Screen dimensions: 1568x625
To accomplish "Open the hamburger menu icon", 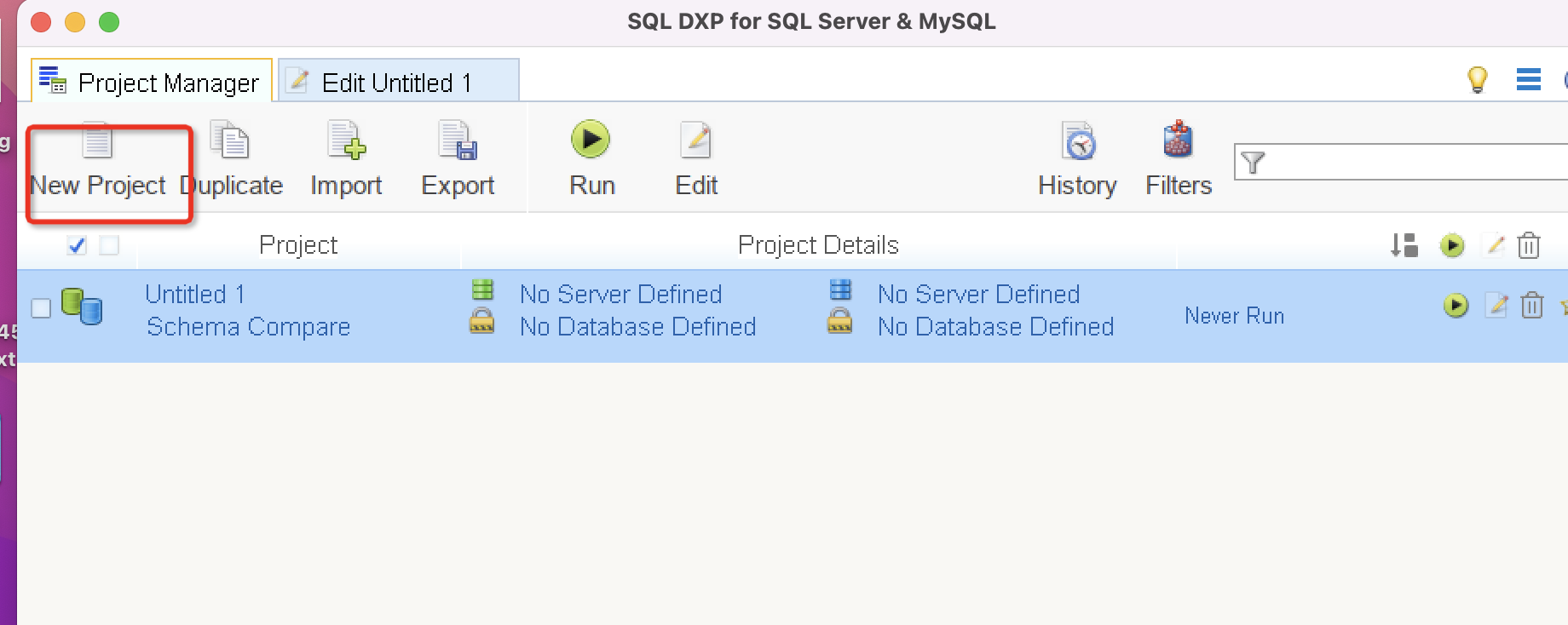I will pos(1528,79).
